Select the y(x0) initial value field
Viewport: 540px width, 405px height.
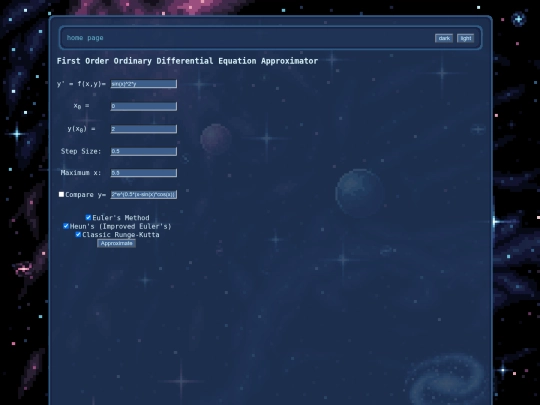[x=144, y=129]
